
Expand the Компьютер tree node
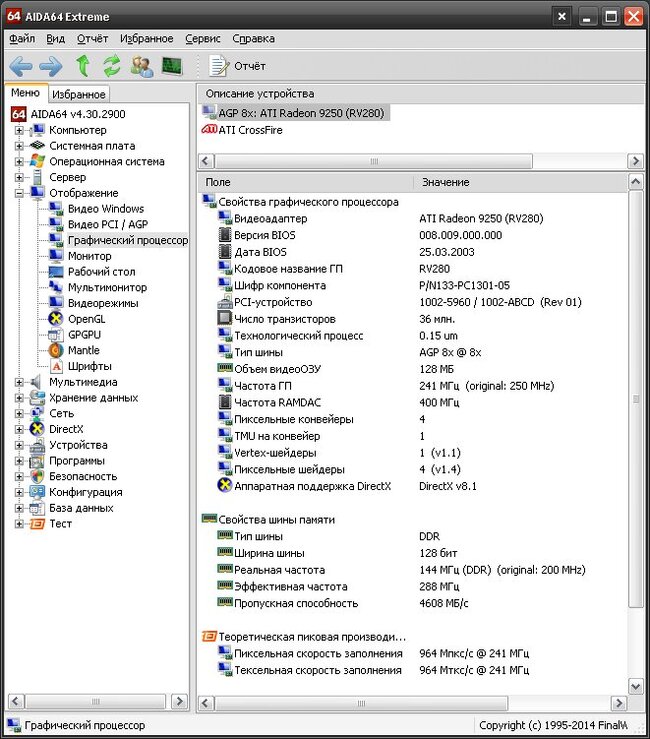coord(19,130)
